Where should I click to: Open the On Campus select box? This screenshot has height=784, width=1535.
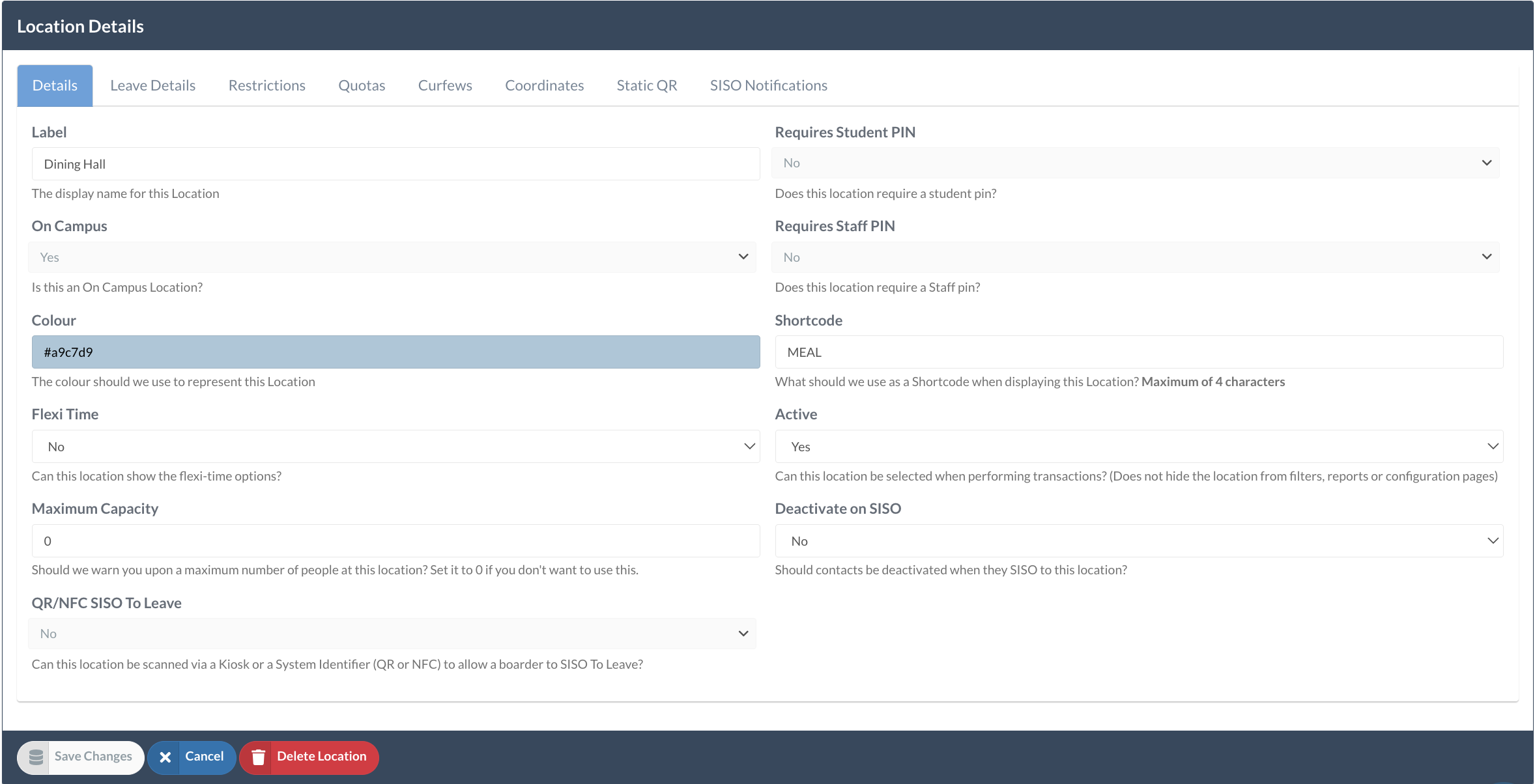pyautogui.click(x=392, y=257)
